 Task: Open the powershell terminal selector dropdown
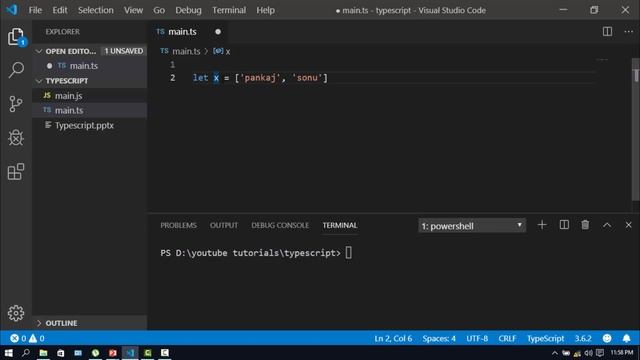click(x=472, y=226)
